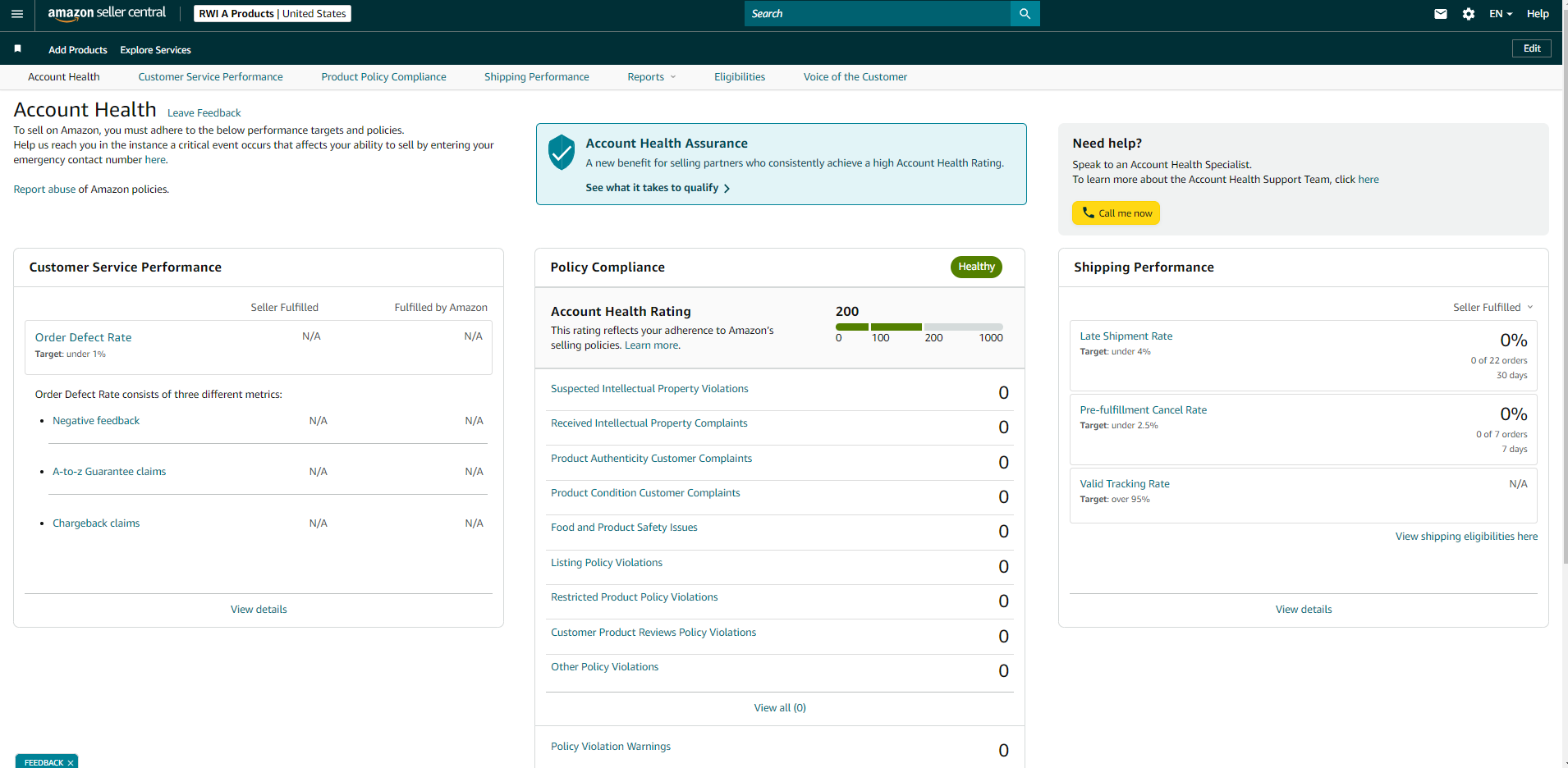Image resolution: width=1568 pixels, height=768 pixels.
Task: Open Voice of the Customer tab
Action: click(855, 77)
